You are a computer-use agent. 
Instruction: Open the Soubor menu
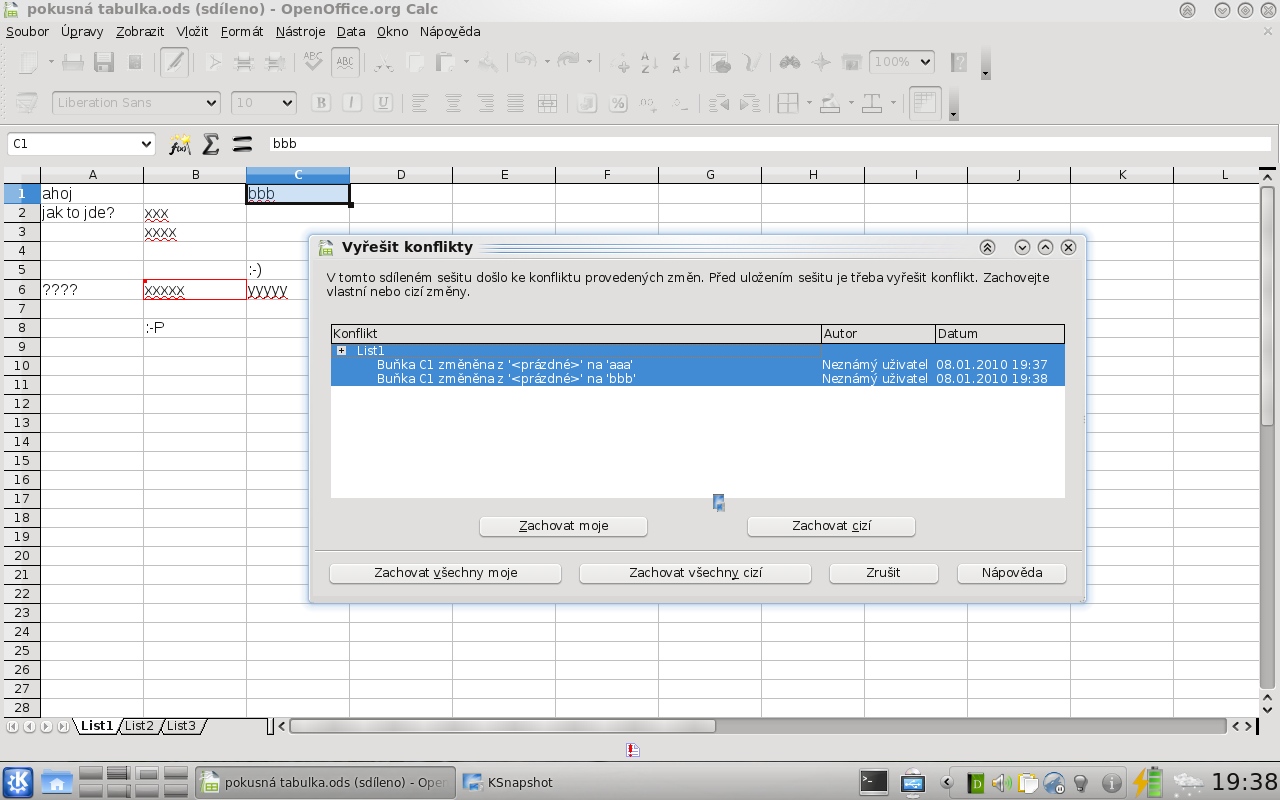coord(27,31)
